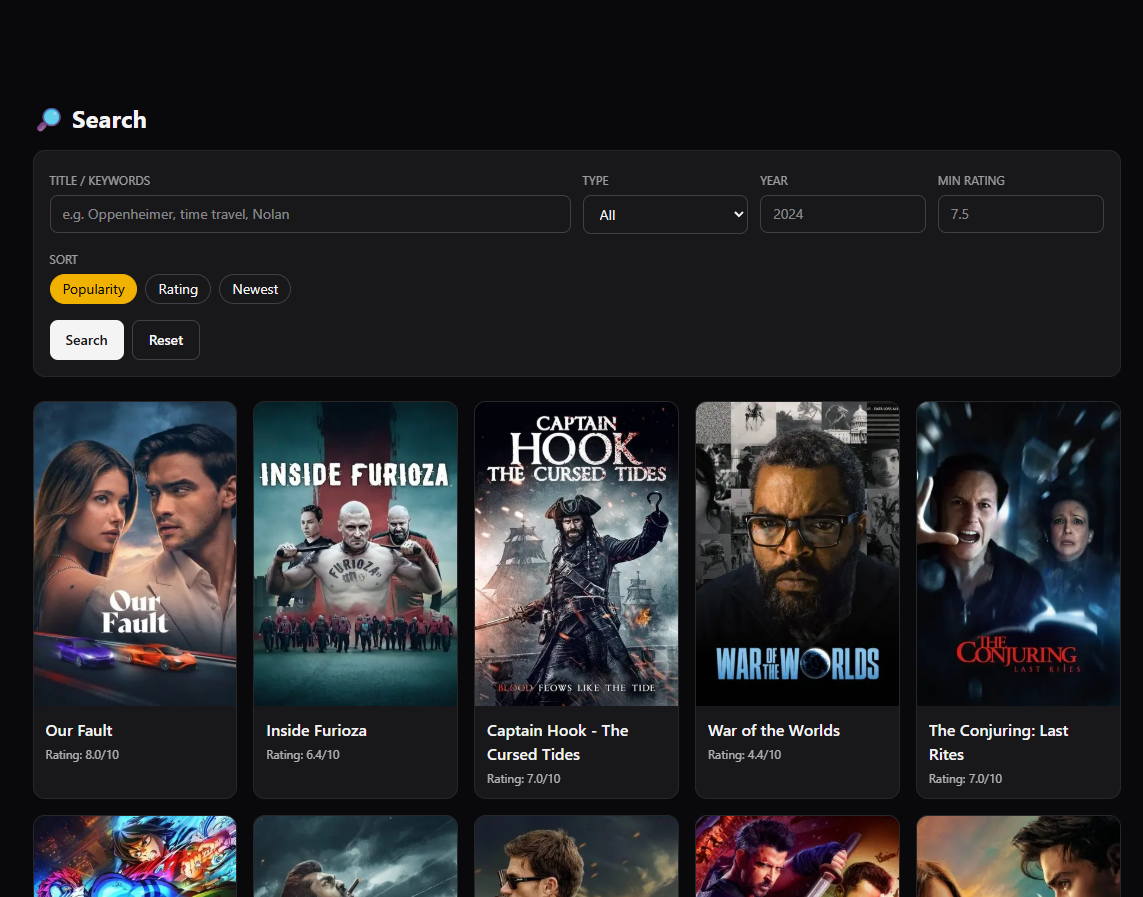Click the Our Fault title text
Image resolution: width=1143 pixels, height=897 pixels.
[79, 730]
